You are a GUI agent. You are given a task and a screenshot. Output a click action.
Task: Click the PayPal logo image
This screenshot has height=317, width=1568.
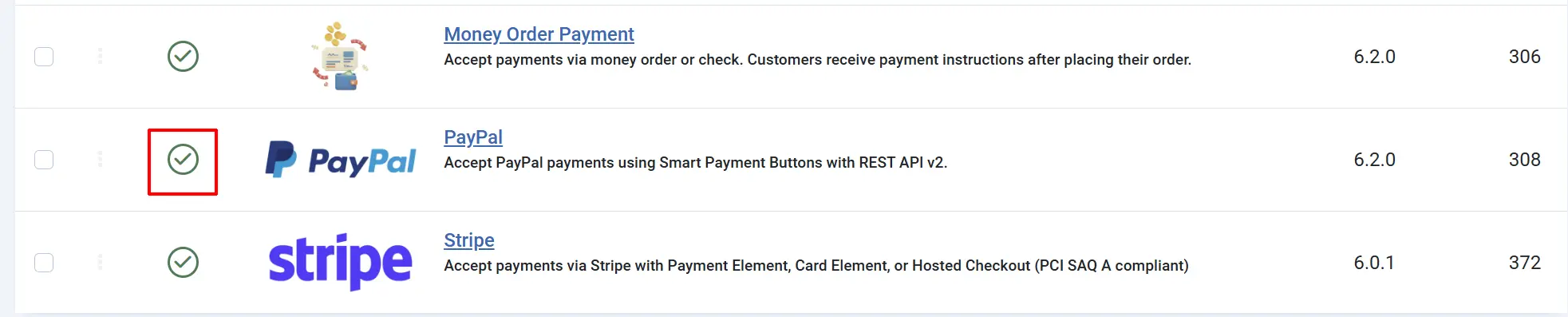point(341,160)
